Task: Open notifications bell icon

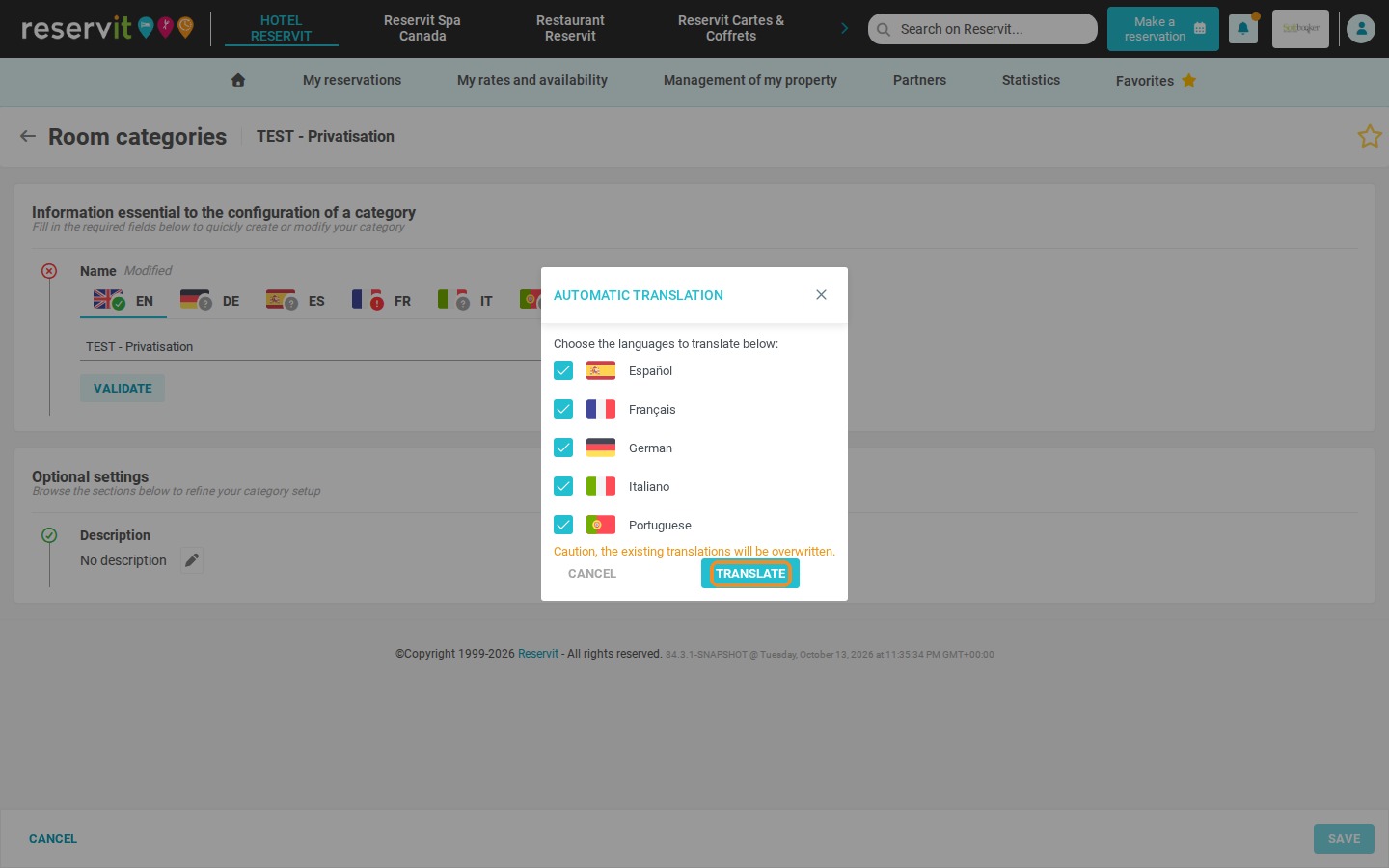Action: [x=1243, y=29]
